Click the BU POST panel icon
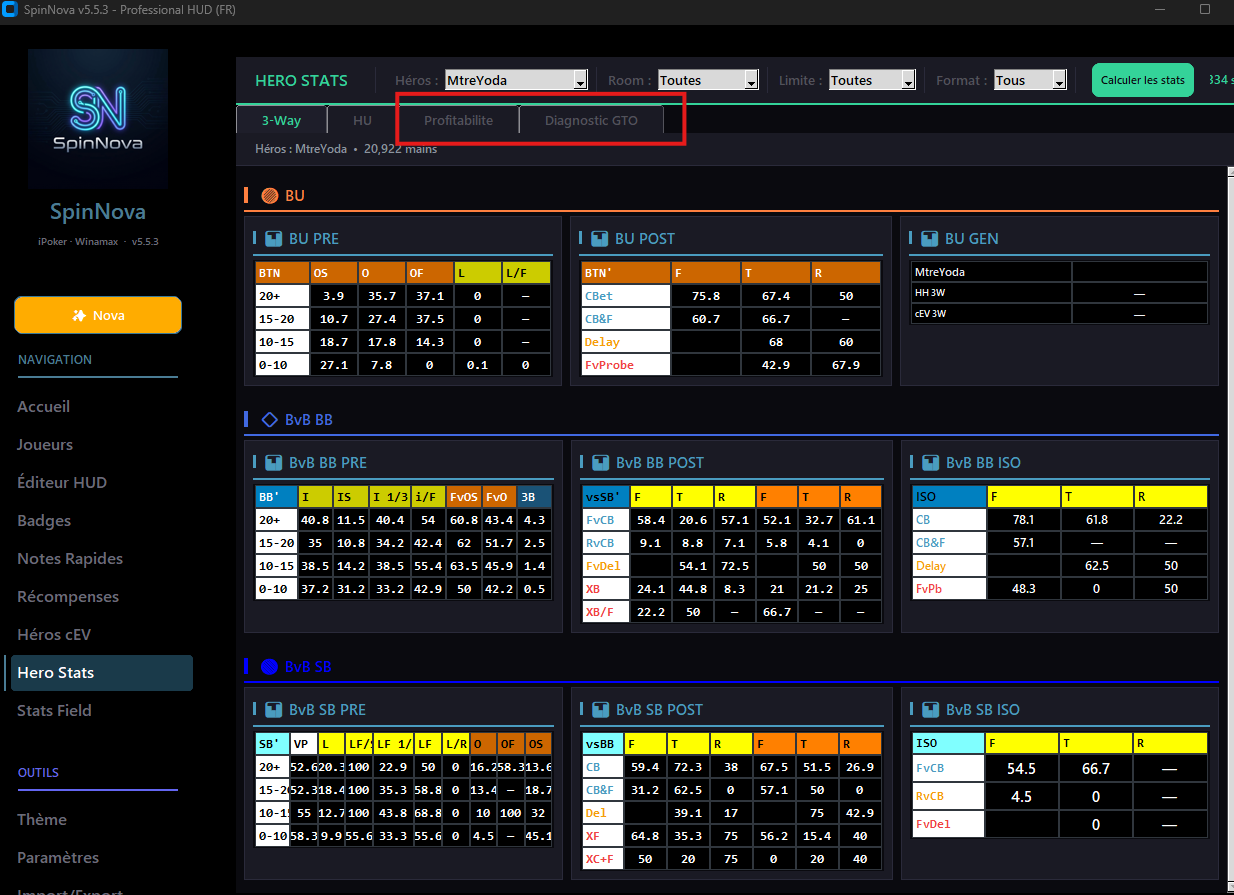The height and width of the screenshot is (895, 1234). [x=599, y=239]
